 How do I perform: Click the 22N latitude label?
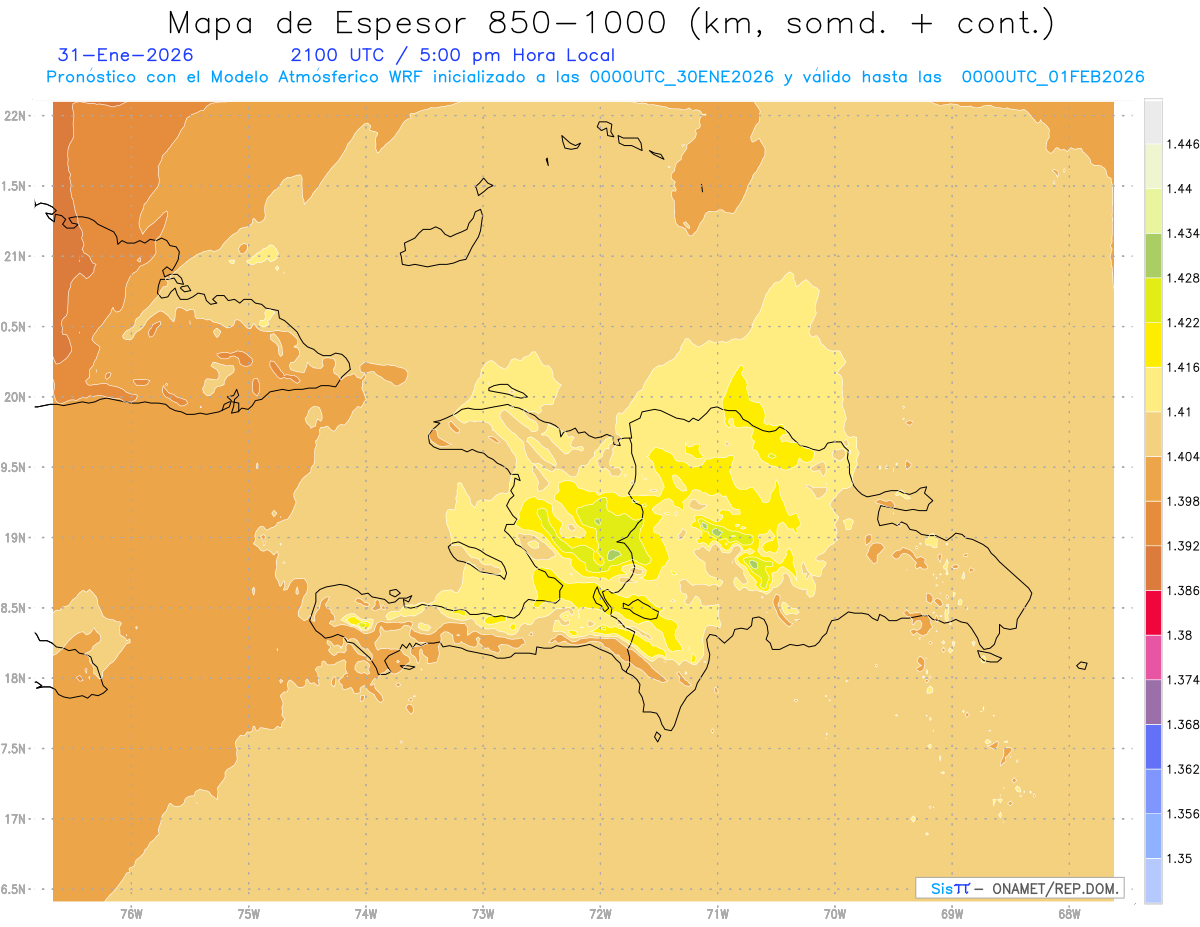(x=16, y=116)
